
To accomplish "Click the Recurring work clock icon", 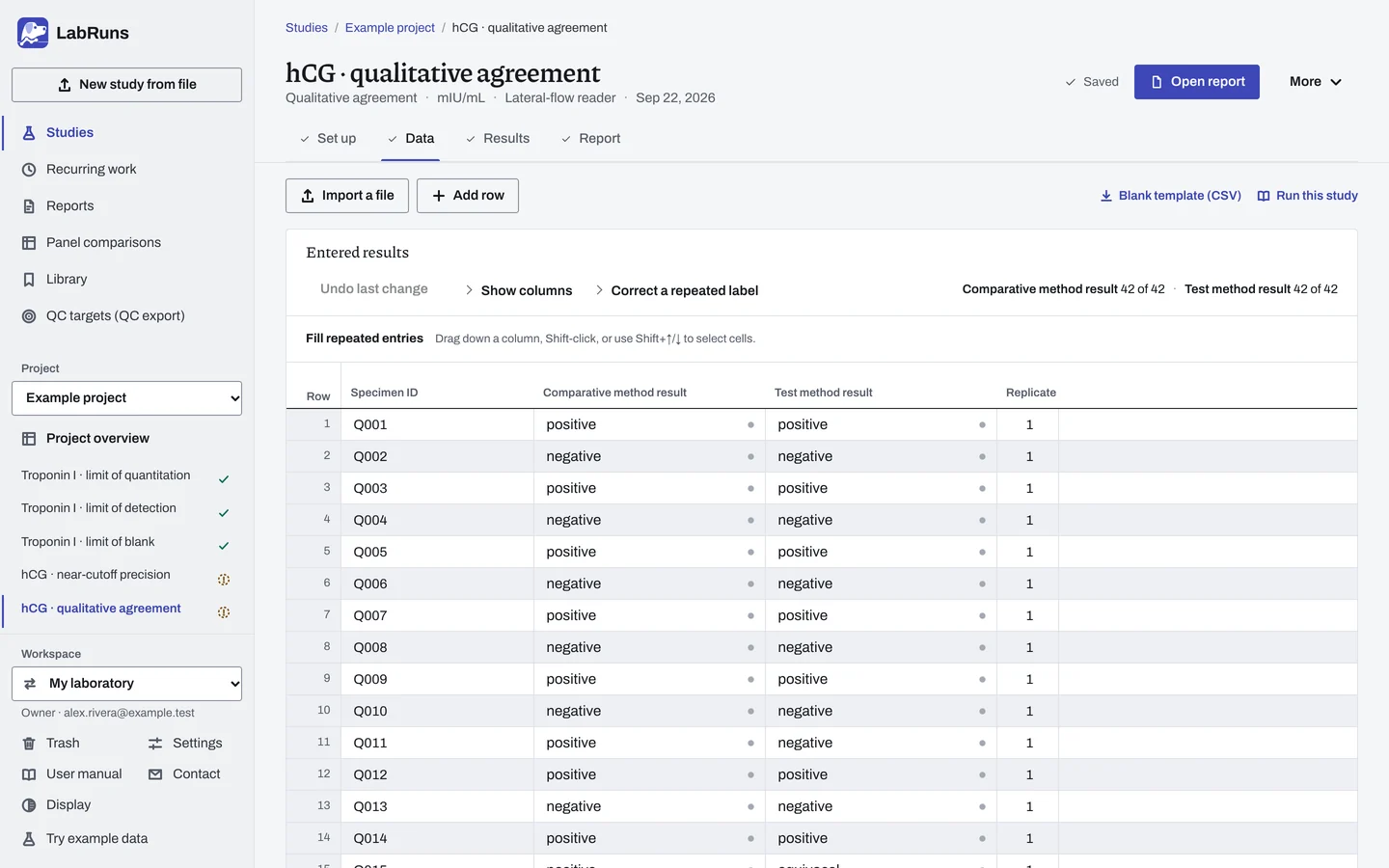I will (x=29, y=170).
